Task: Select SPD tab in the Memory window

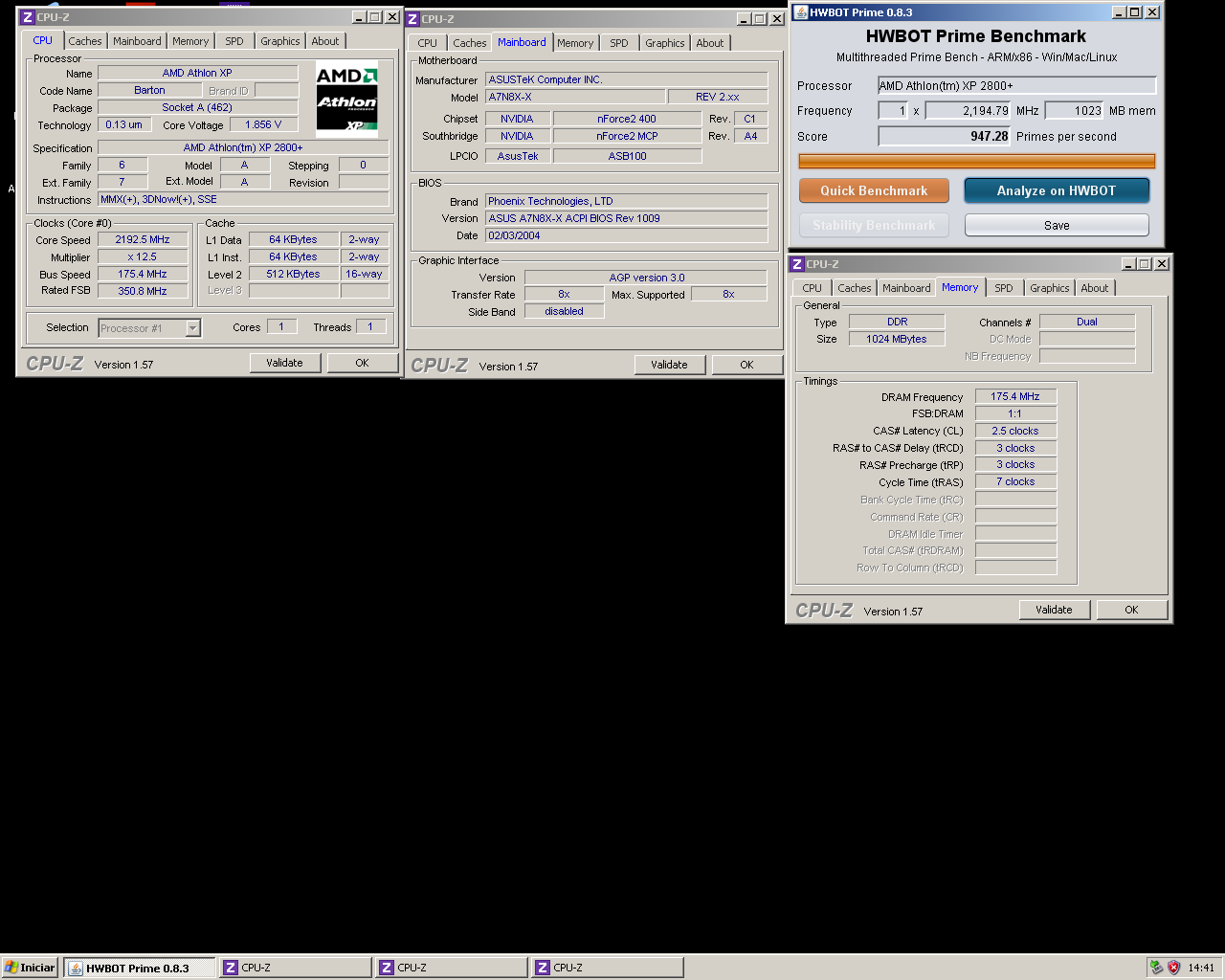Action: click(x=1004, y=288)
